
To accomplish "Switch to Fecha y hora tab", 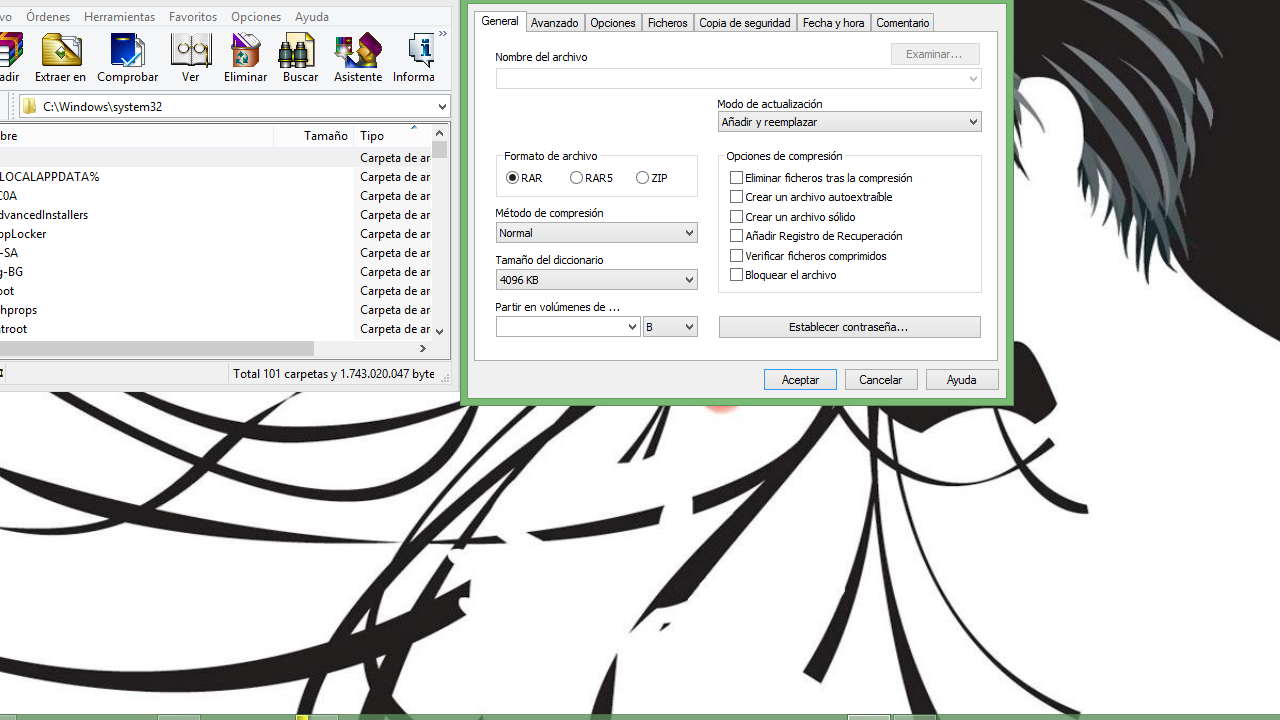I will 834,23.
